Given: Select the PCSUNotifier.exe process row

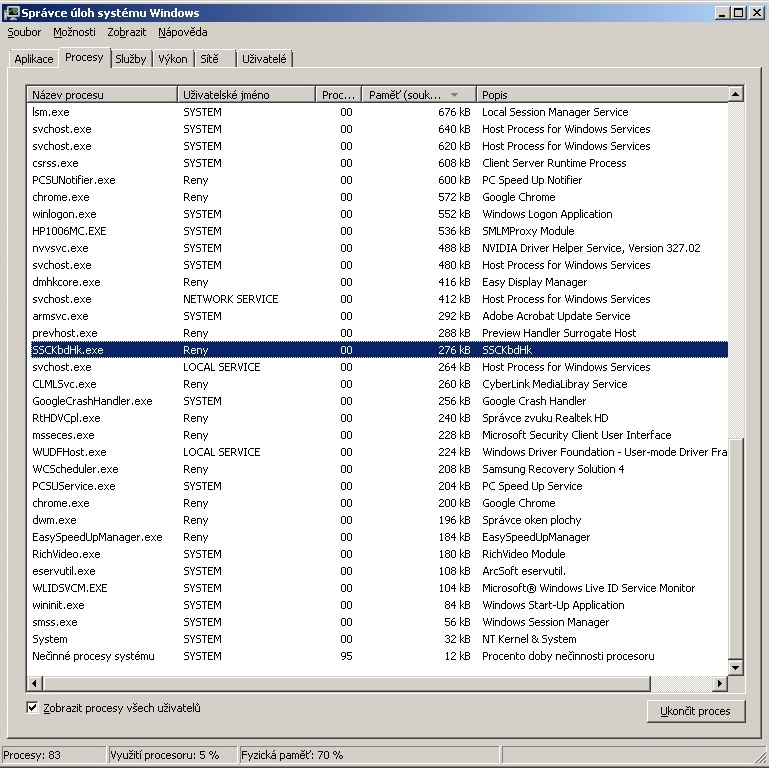Looking at the screenshot, I should click(x=74, y=180).
